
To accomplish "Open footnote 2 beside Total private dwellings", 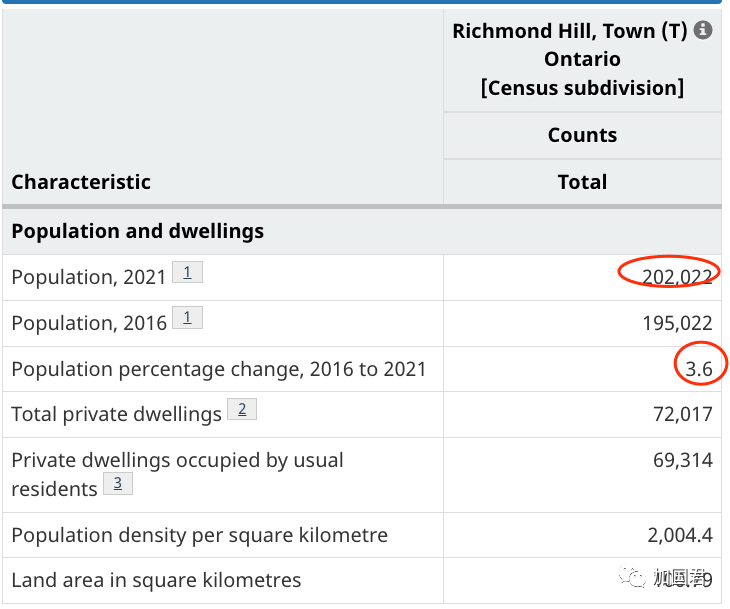I will point(242,409).
